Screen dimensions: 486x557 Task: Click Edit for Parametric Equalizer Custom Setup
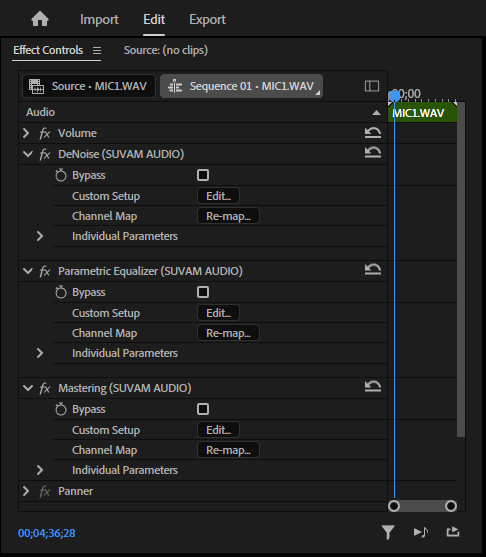tap(218, 313)
